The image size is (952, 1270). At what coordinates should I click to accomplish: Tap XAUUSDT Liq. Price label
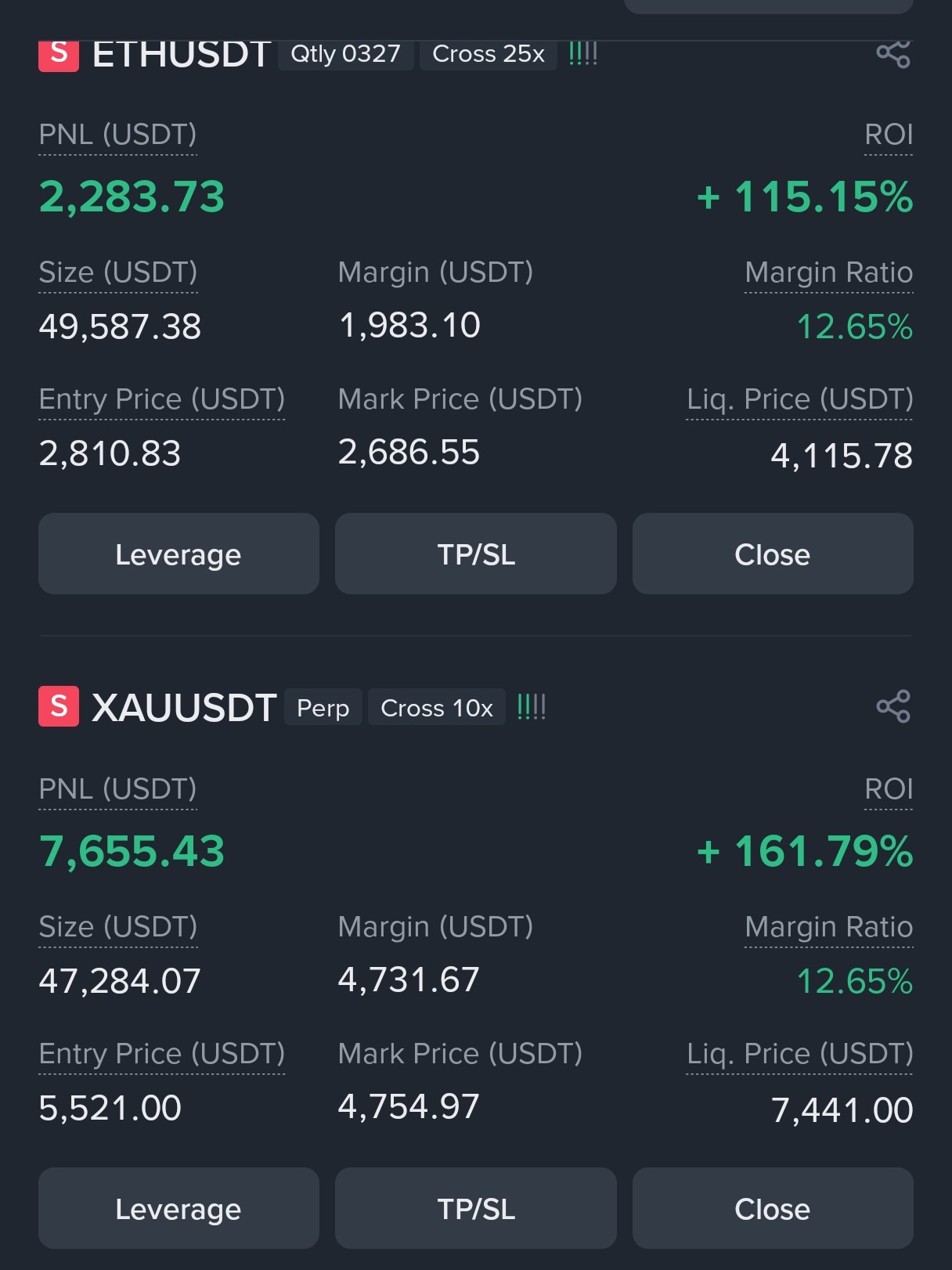click(799, 1054)
